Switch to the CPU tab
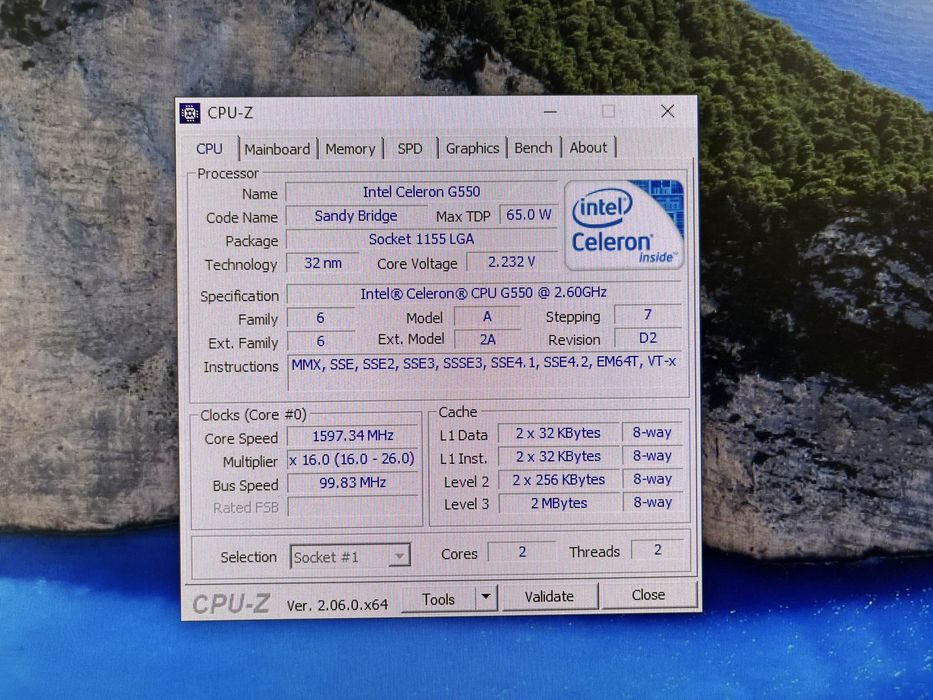Viewport: 933px width, 700px height. [x=209, y=148]
